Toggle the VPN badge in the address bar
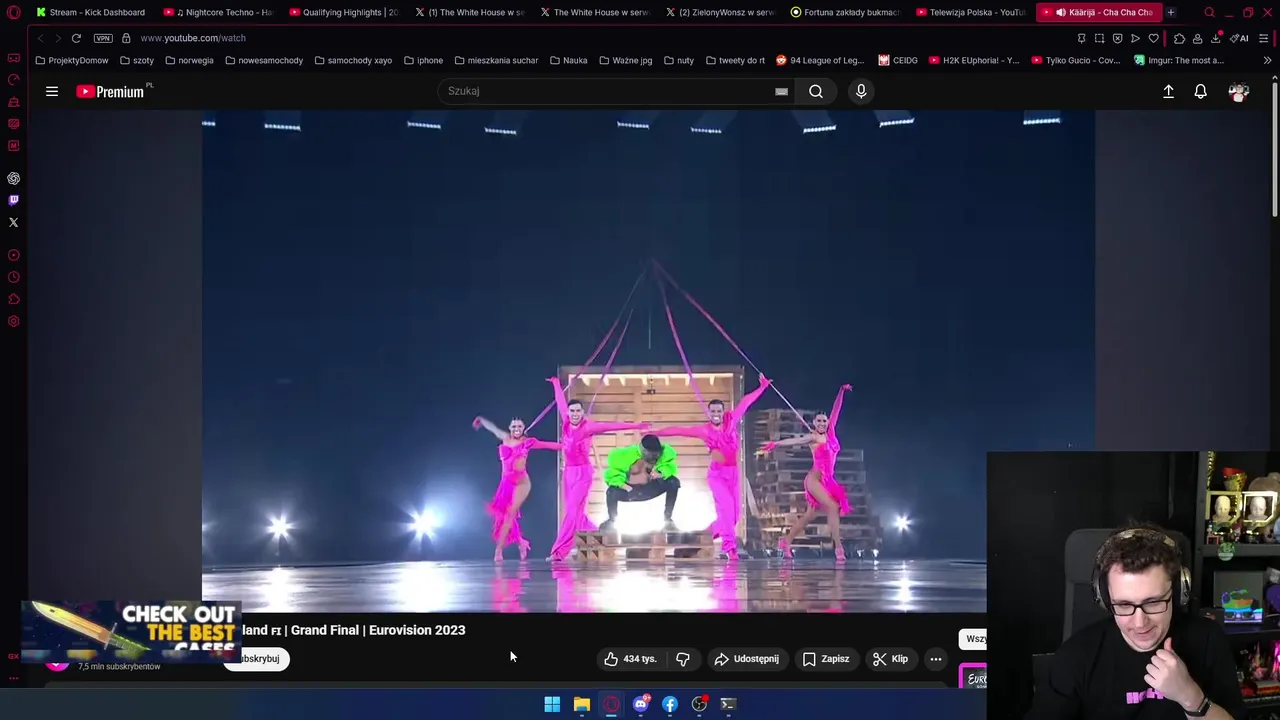1280x720 pixels. coord(103,38)
